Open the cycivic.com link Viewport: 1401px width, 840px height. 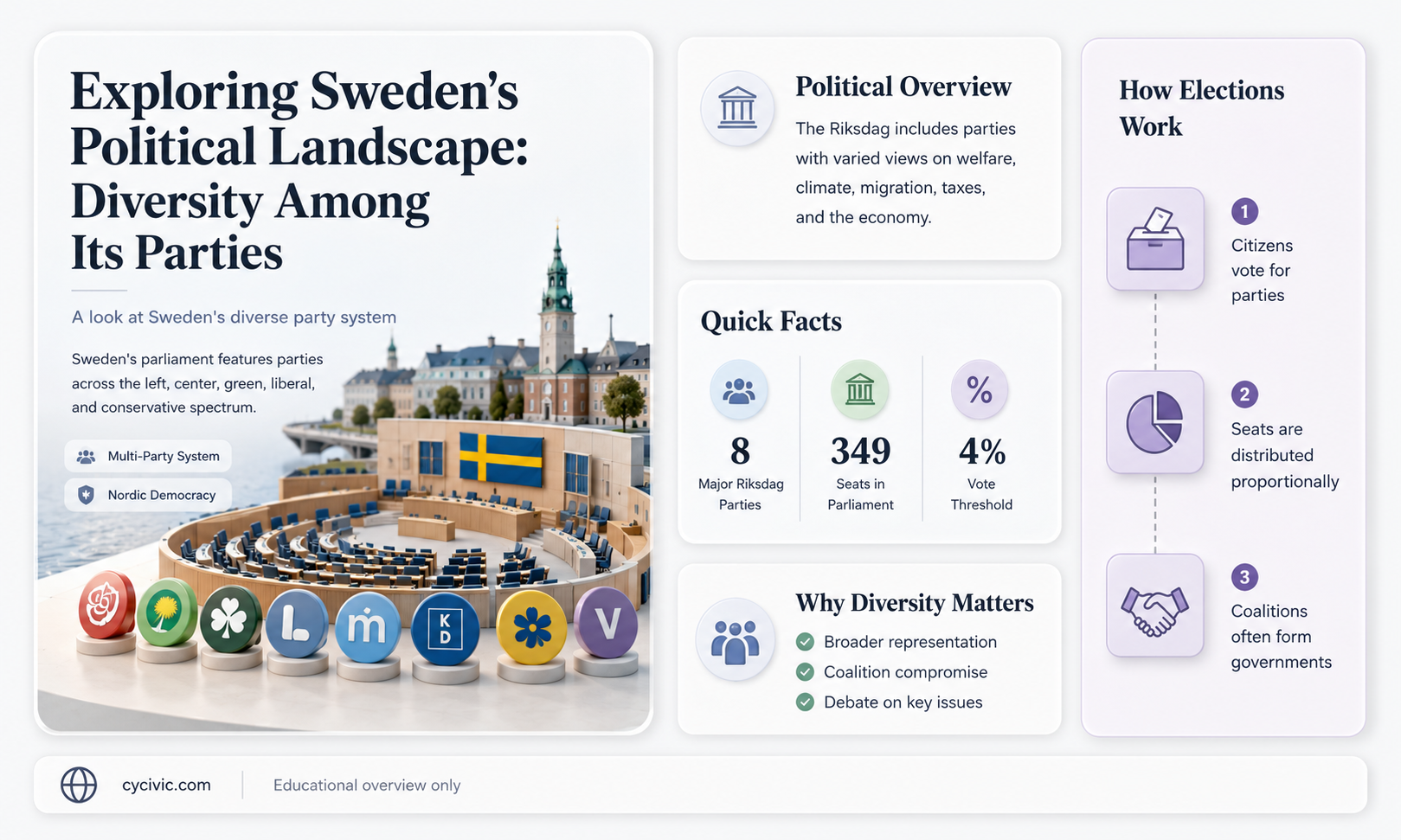(166, 785)
